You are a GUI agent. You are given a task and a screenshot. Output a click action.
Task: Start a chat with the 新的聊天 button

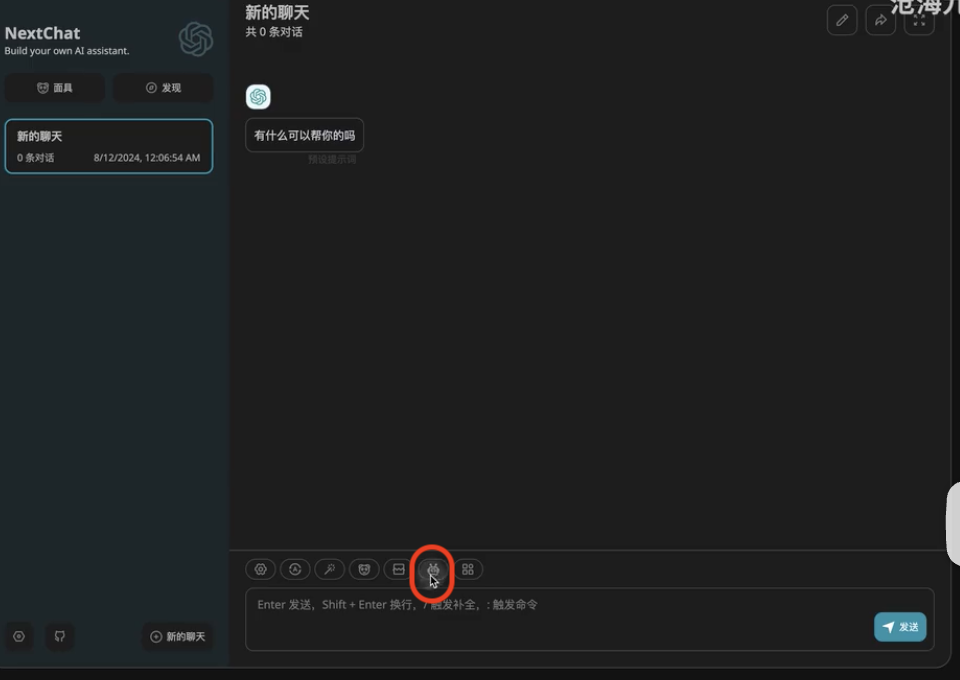tap(177, 637)
